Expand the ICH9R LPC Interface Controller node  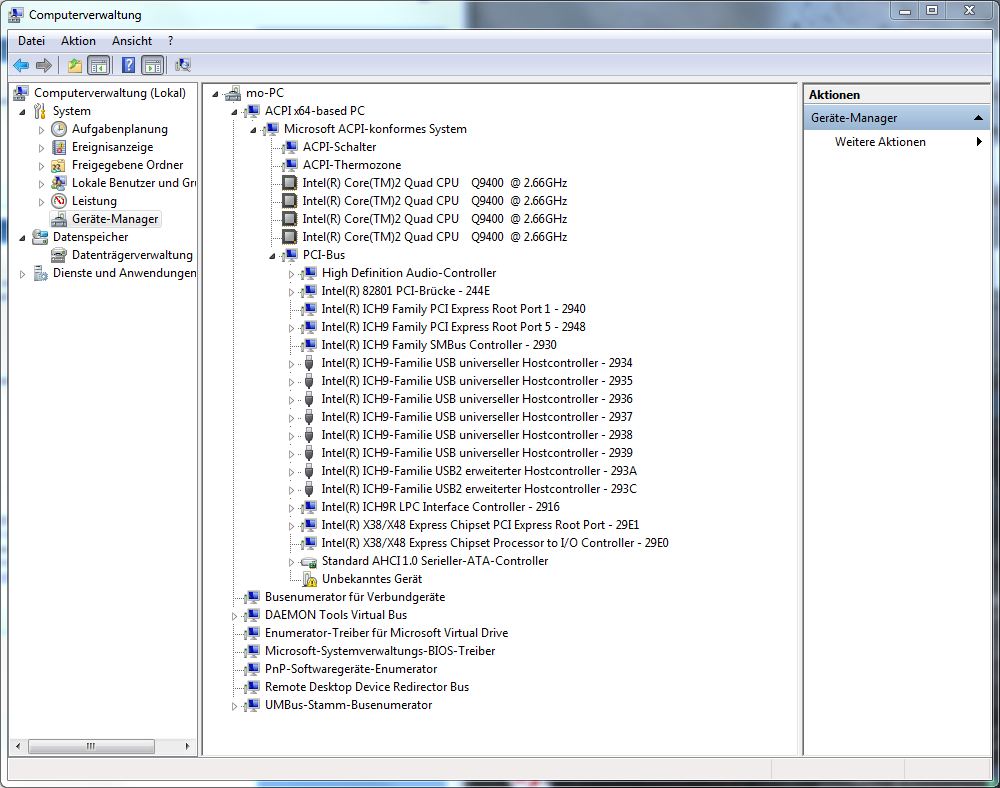point(291,508)
